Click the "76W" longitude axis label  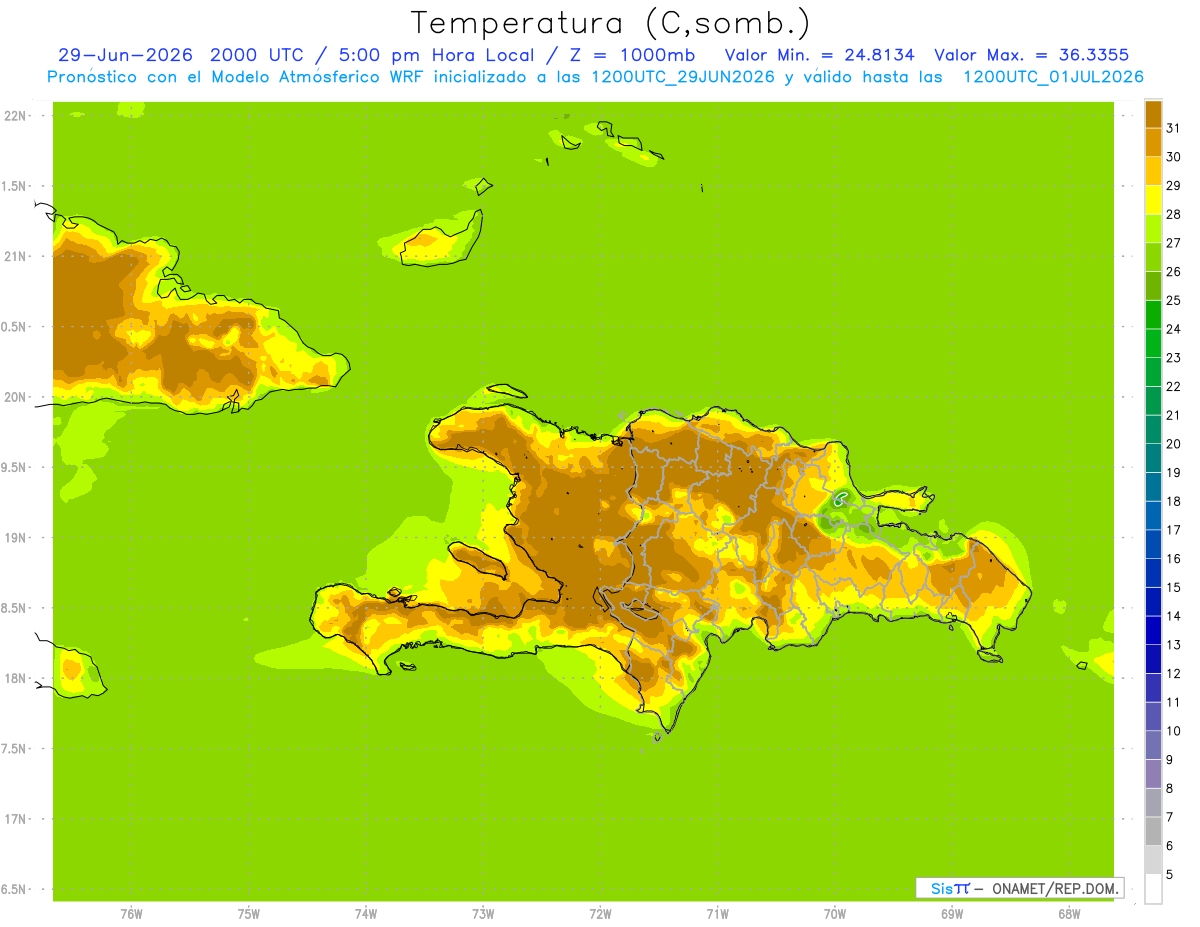(131, 914)
